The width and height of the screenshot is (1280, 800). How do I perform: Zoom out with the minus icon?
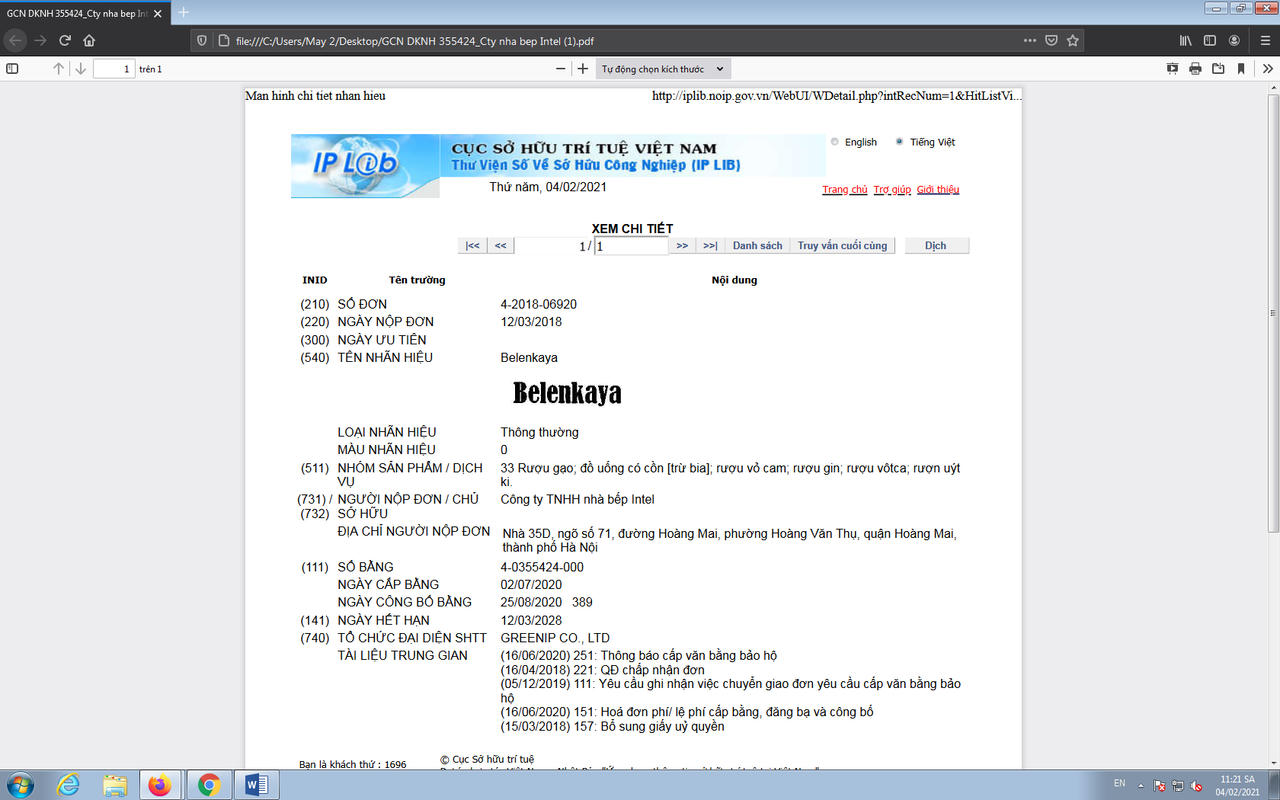point(561,69)
